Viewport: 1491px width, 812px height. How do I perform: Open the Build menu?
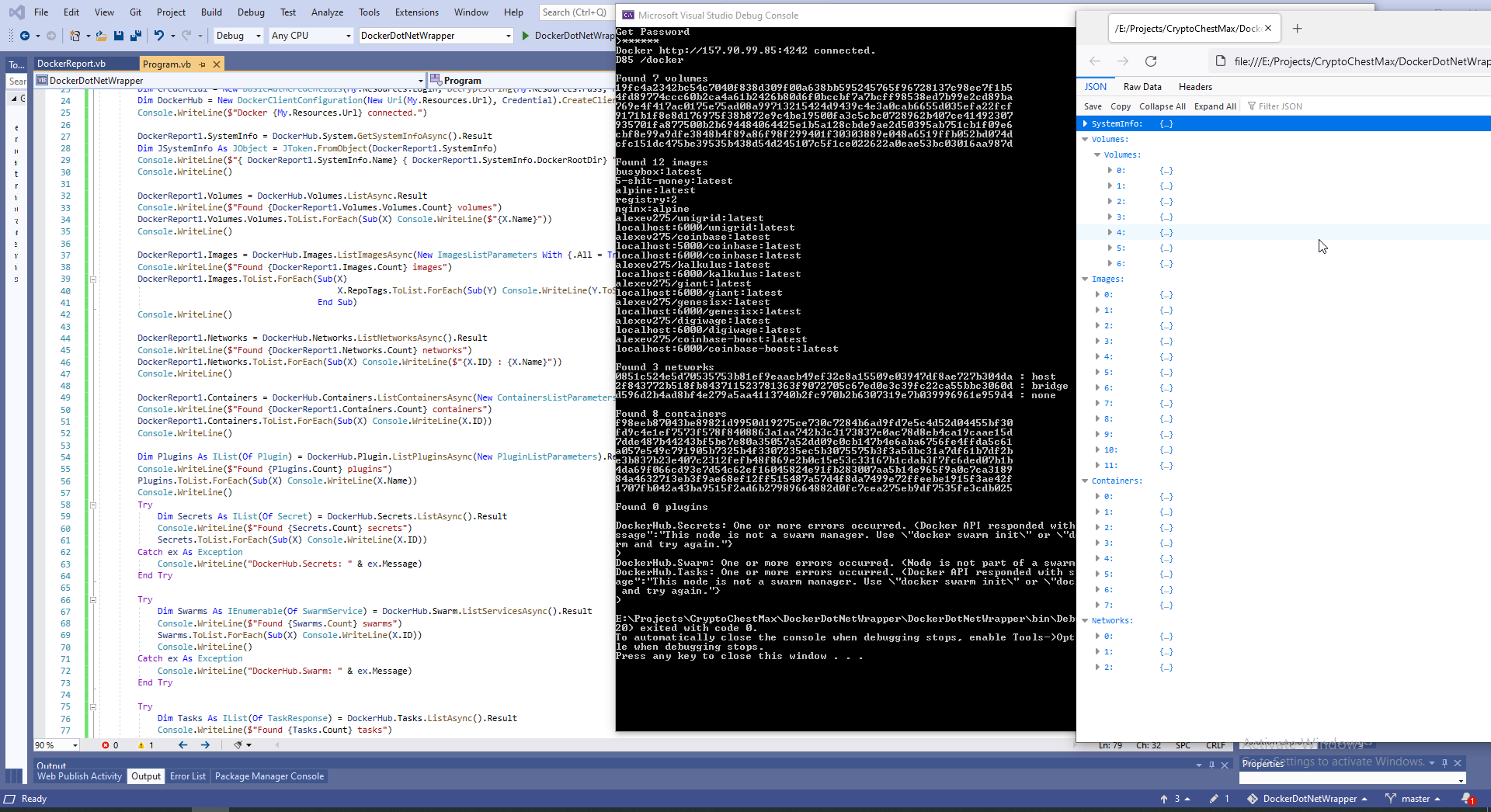pyautogui.click(x=211, y=12)
